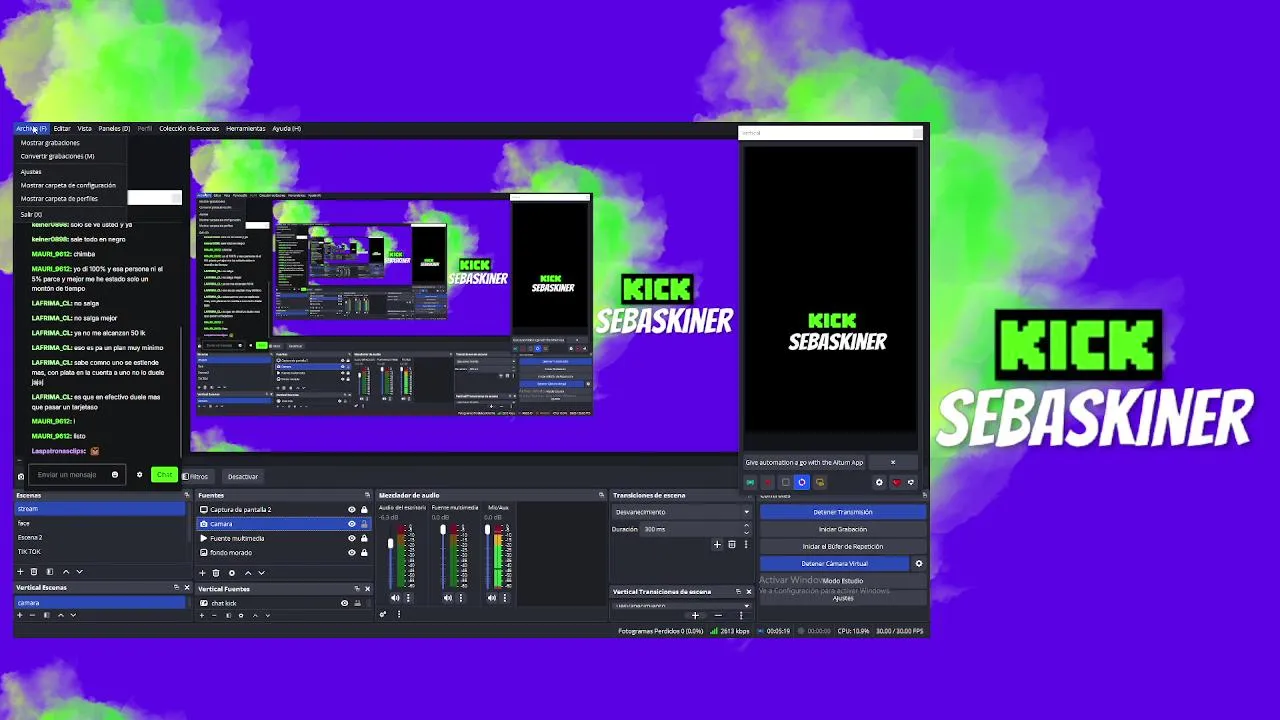This screenshot has height=720, width=1280.
Task: Adjust Mic/Aux volume slider
Action: 487,529
